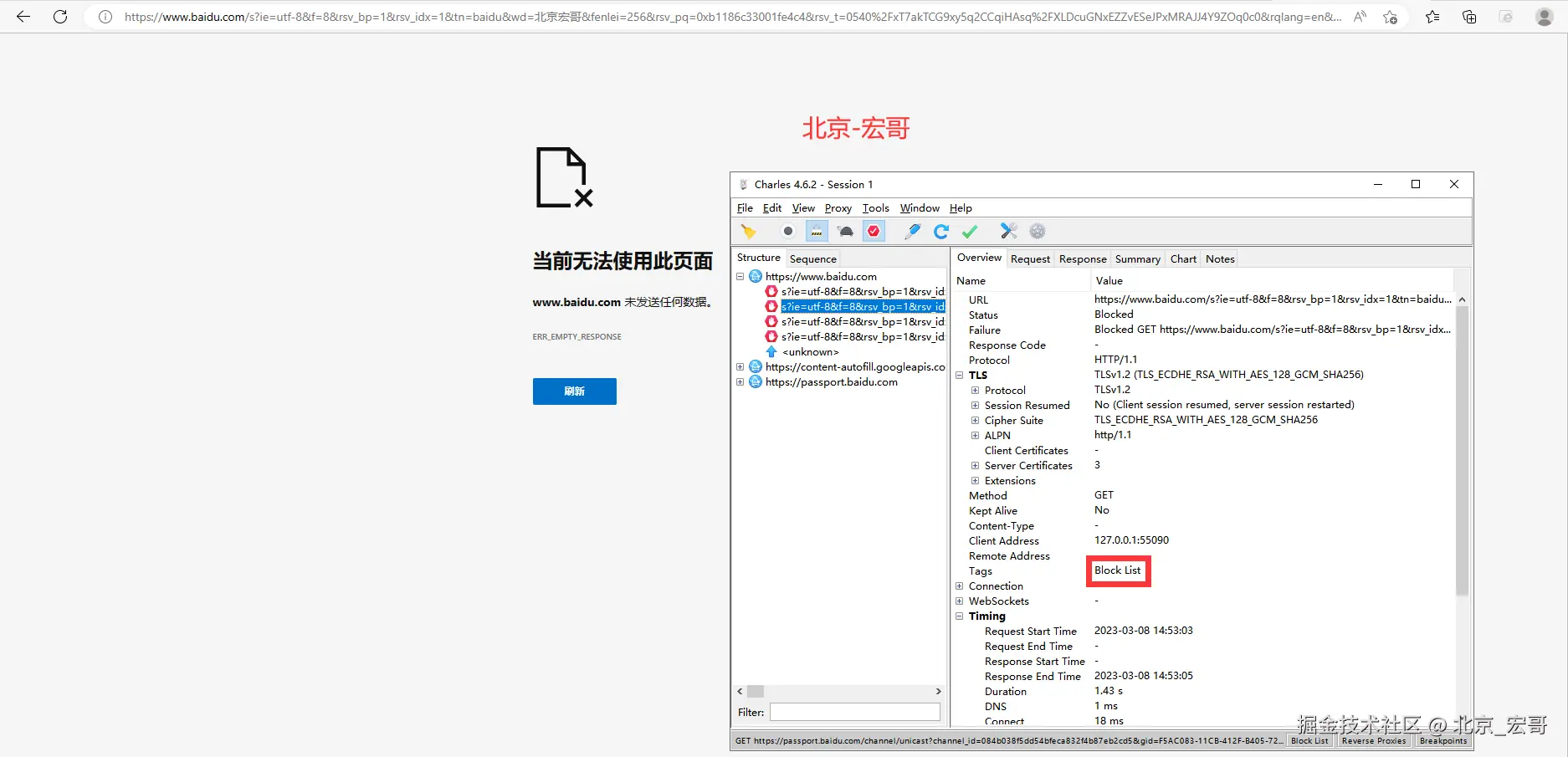Click the blocked icon on the highlighted request row

tap(771, 307)
